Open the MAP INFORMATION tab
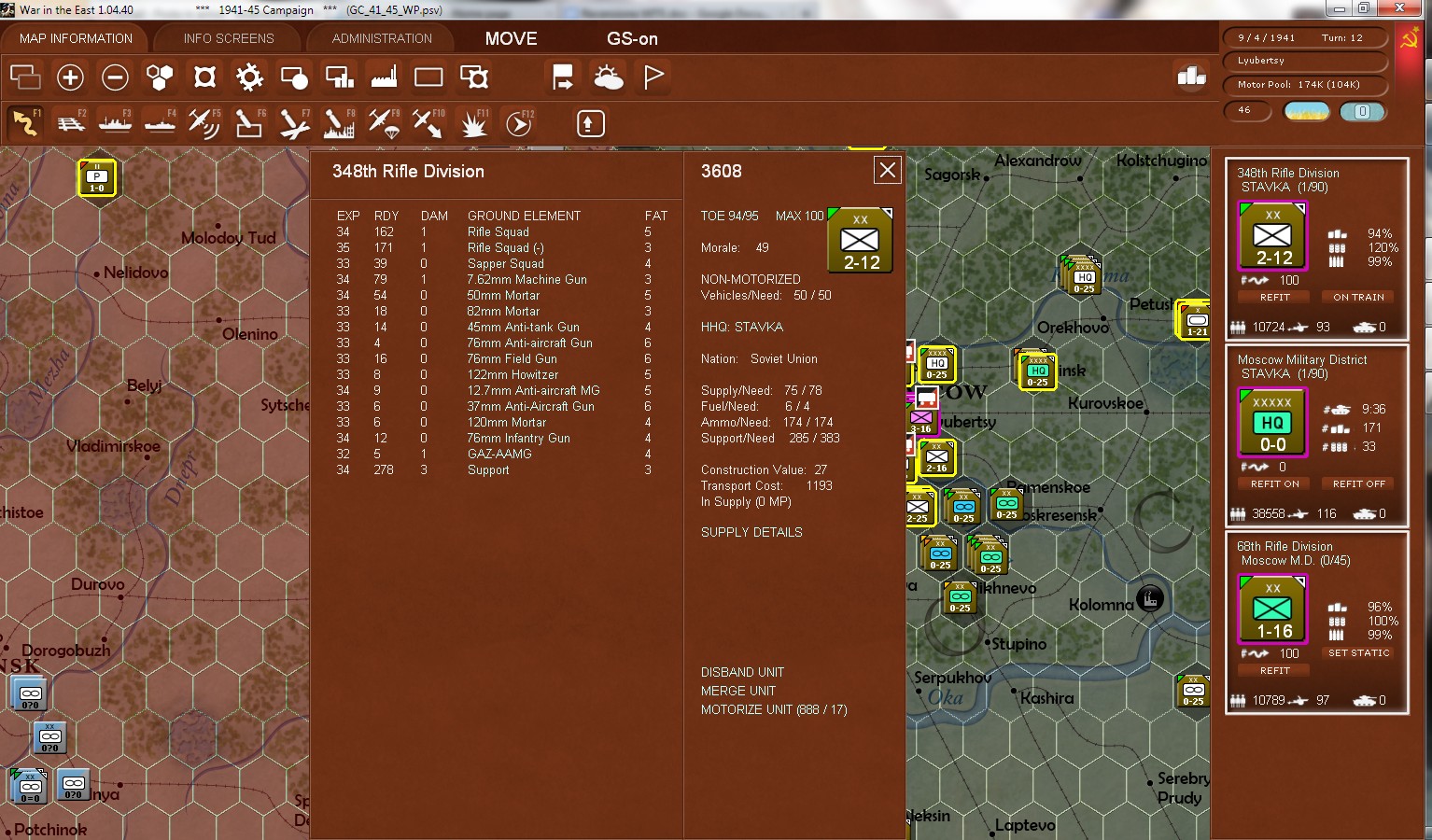This screenshot has height=840, width=1432. pyautogui.click(x=76, y=38)
